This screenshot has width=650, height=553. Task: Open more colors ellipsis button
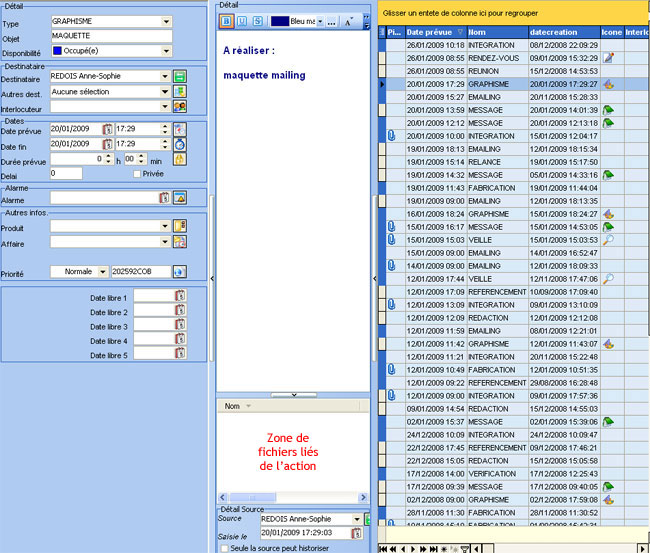[331, 22]
